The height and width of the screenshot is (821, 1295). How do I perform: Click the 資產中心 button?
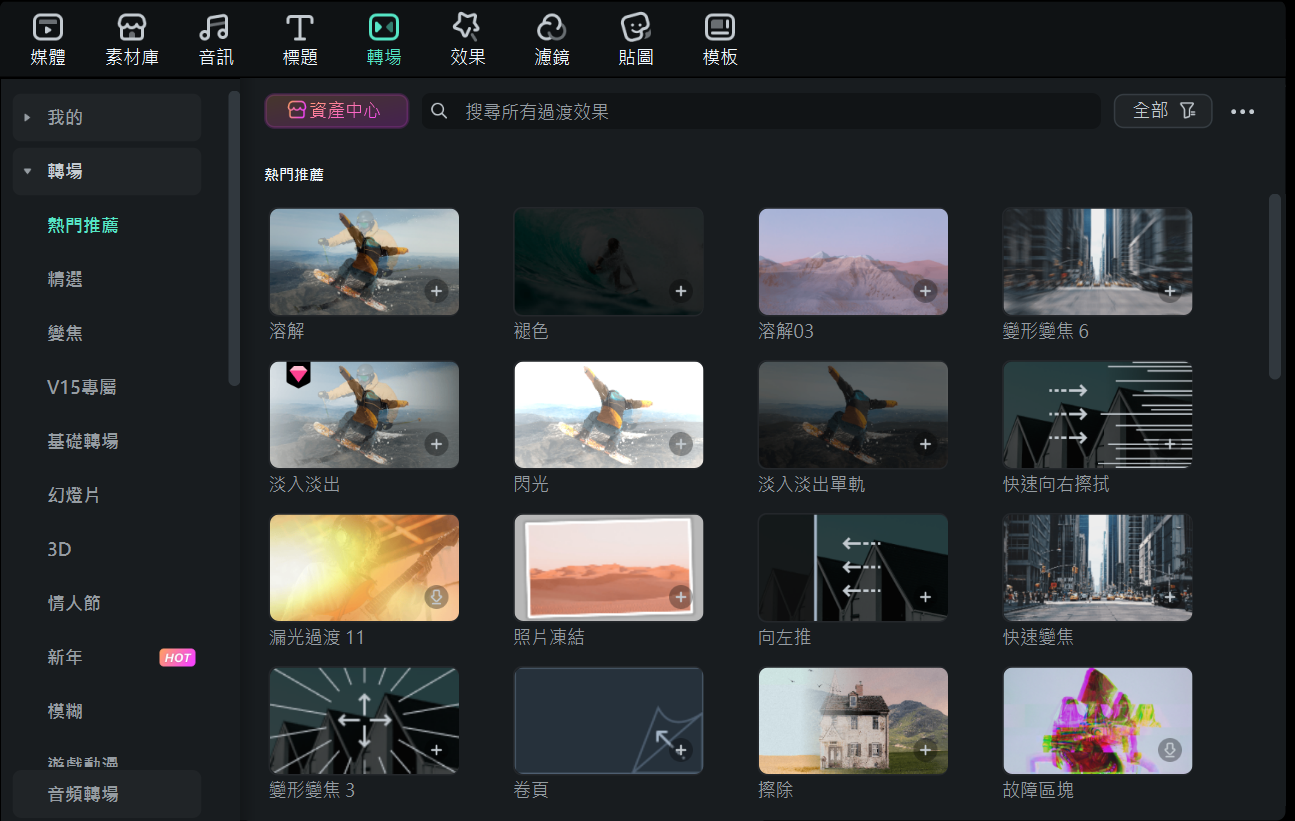[x=336, y=111]
